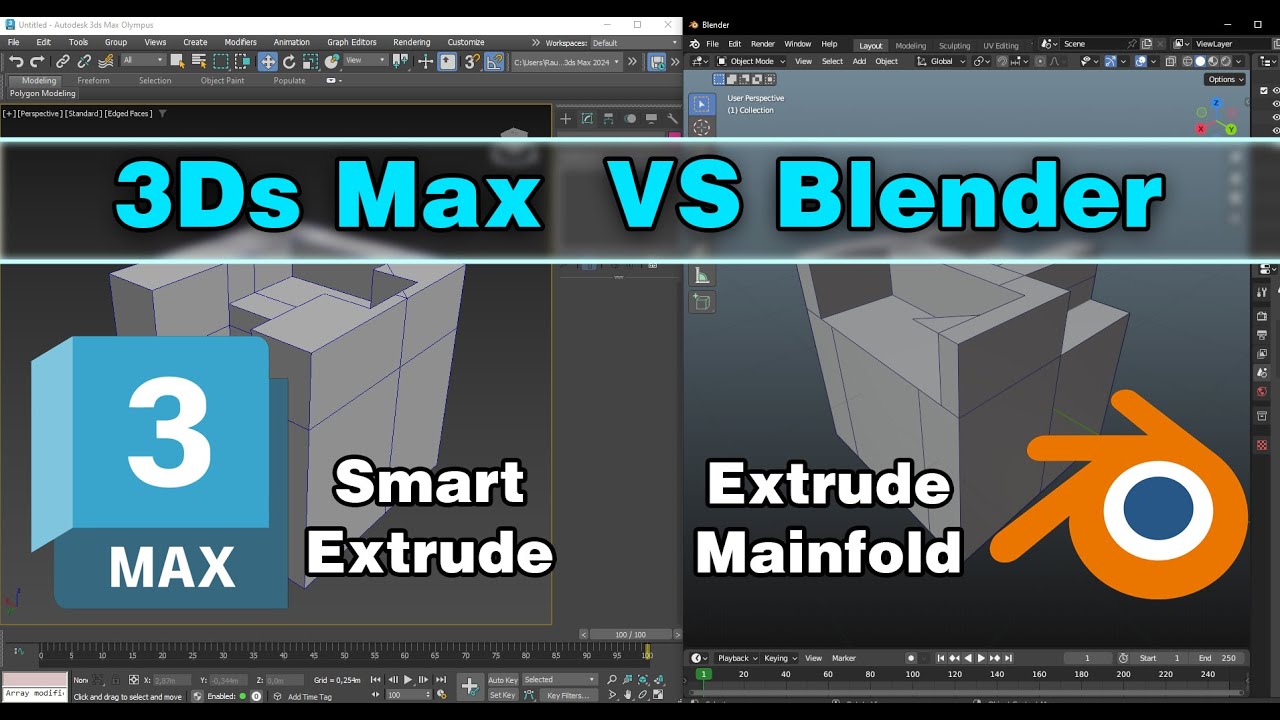Screen dimensions: 1280x720
Task: Toggle X-ray in Blender viewport header
Action: coord(1172,61)
